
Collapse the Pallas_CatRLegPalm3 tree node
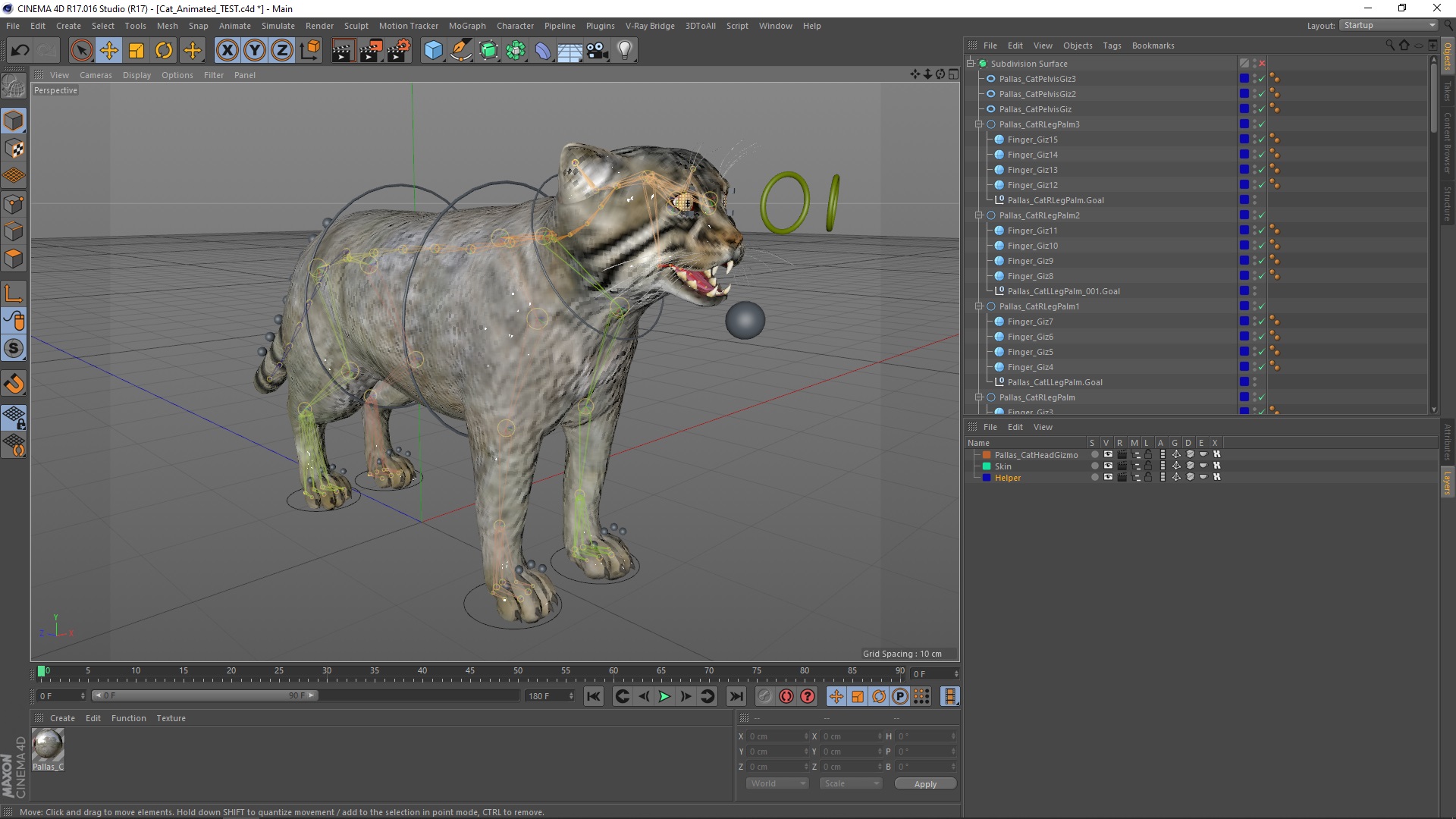pos(979,124)
